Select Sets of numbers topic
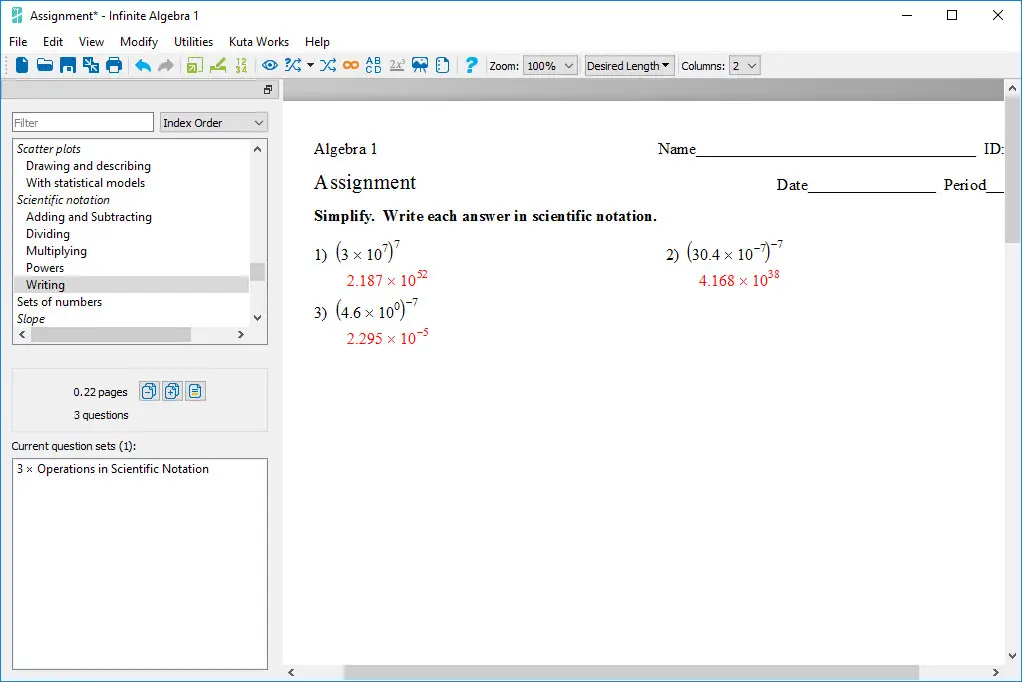This screenshot has width=1022, height=682. (59, 301)
